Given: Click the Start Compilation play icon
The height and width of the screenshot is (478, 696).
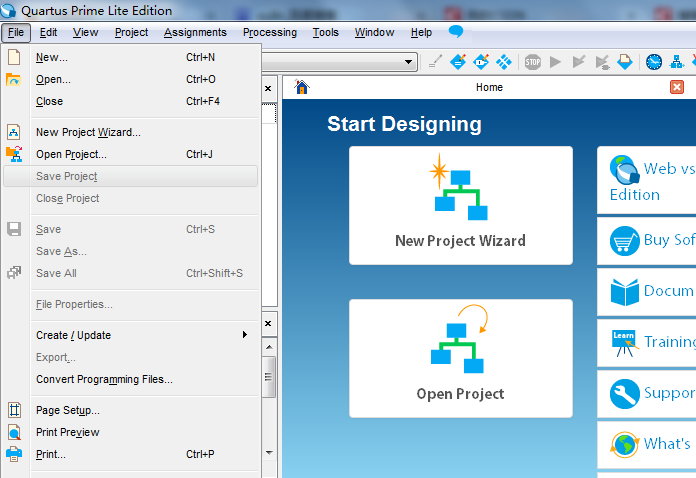Looking at the screenshot, I should [x=556, y=62].
